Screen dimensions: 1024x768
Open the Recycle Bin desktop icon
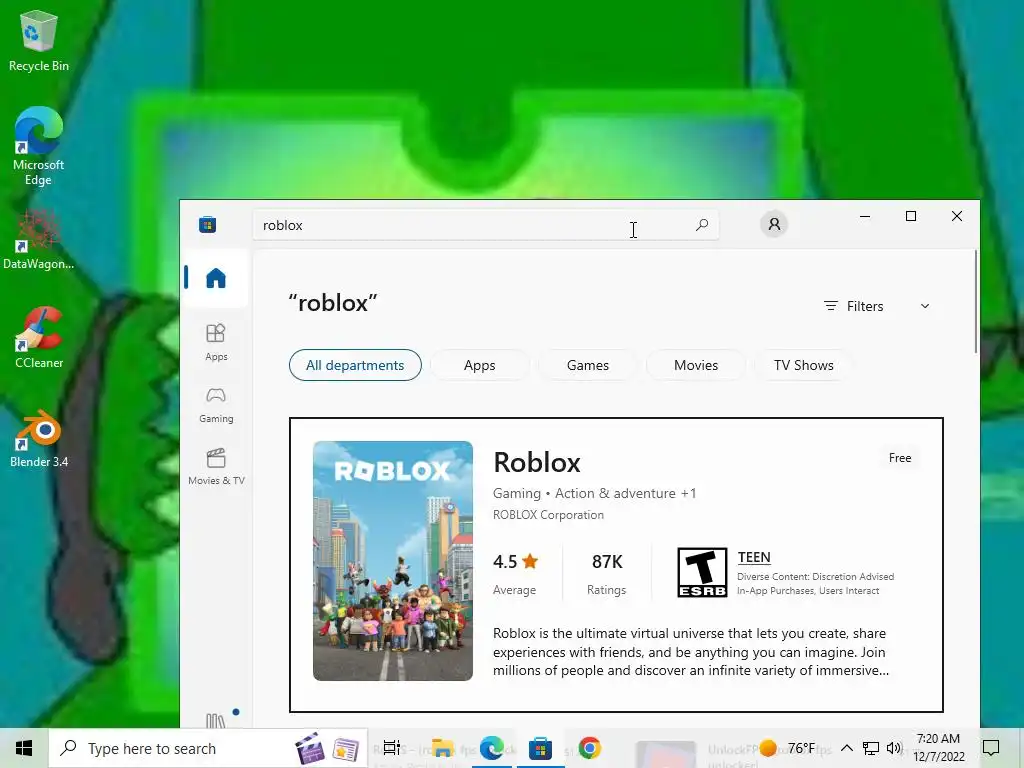click(x=39, y=41)
